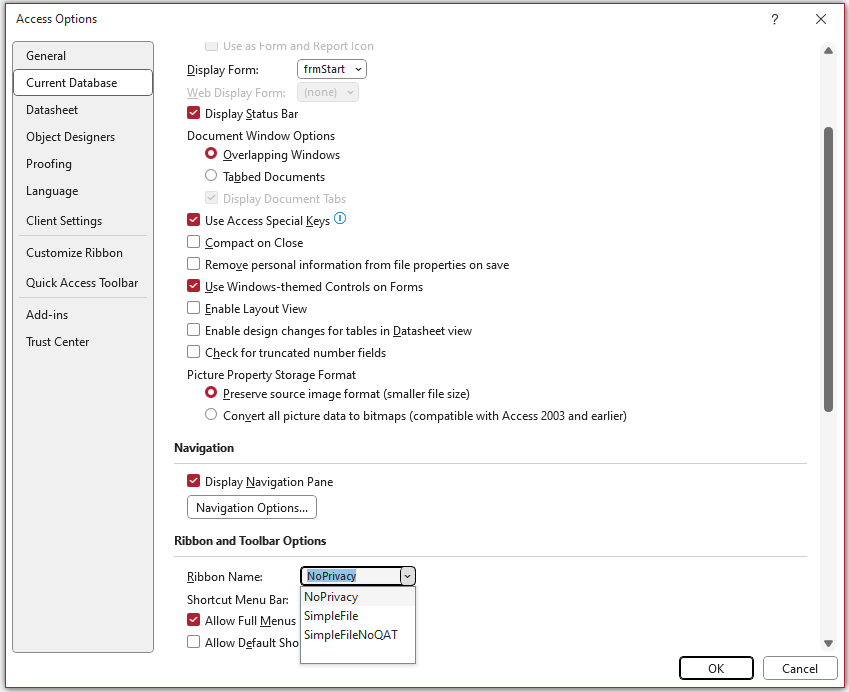Click the scroll down arrow

[x=828, y=643]
